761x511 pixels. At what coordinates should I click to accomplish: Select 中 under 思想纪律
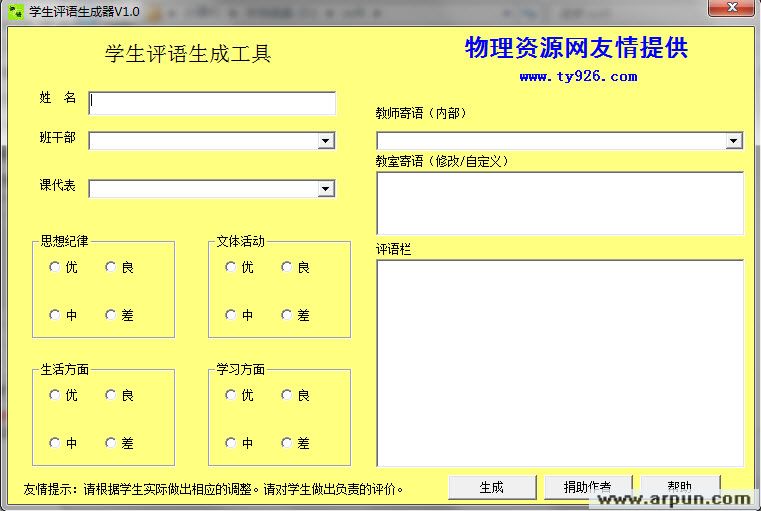click(64, 315)
